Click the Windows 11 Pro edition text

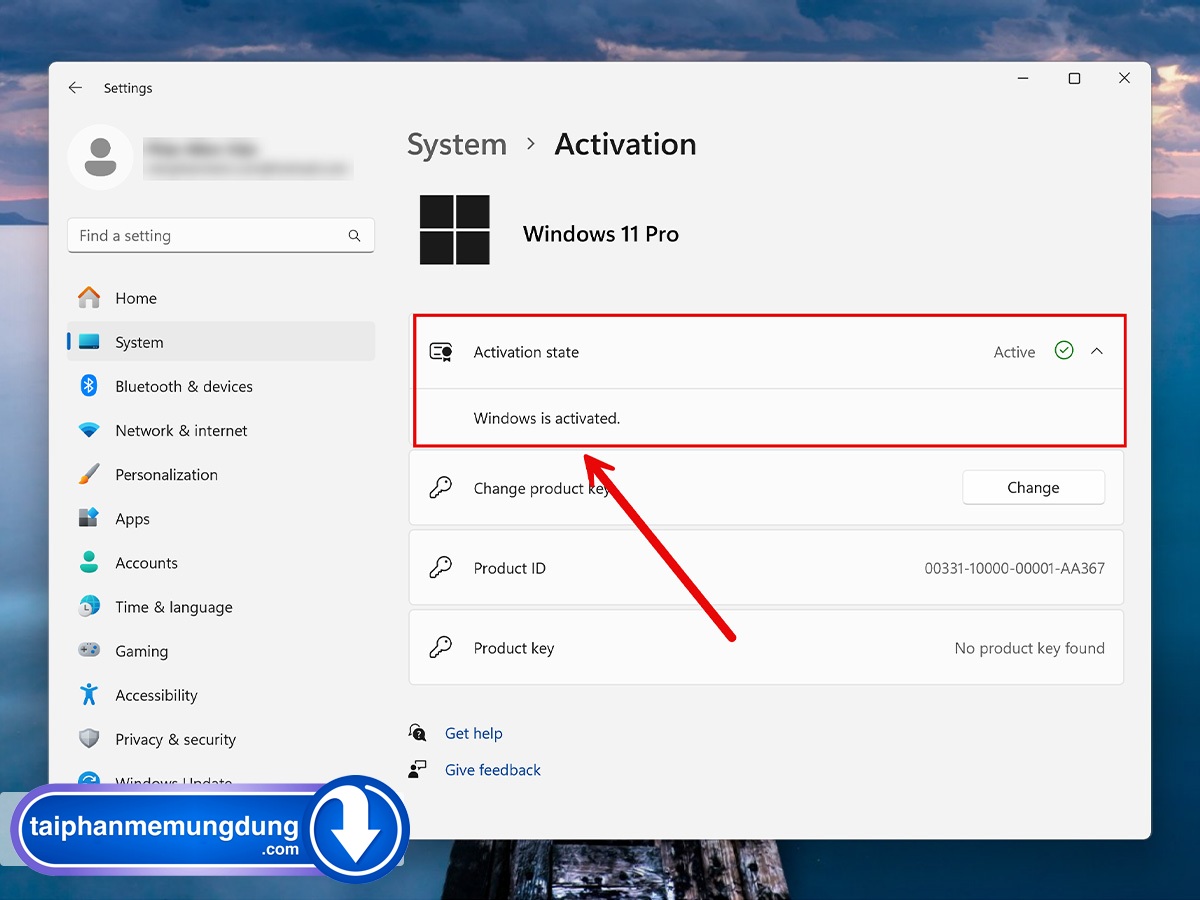[601, 234]
